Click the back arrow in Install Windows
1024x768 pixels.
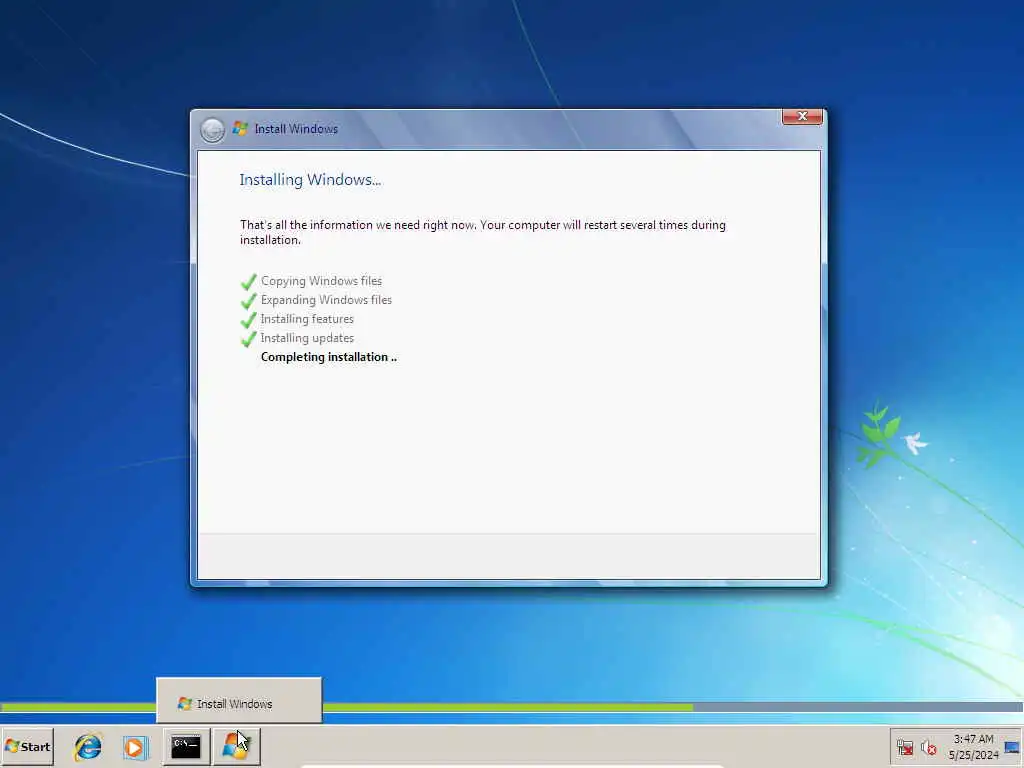[x=212, y=129]
